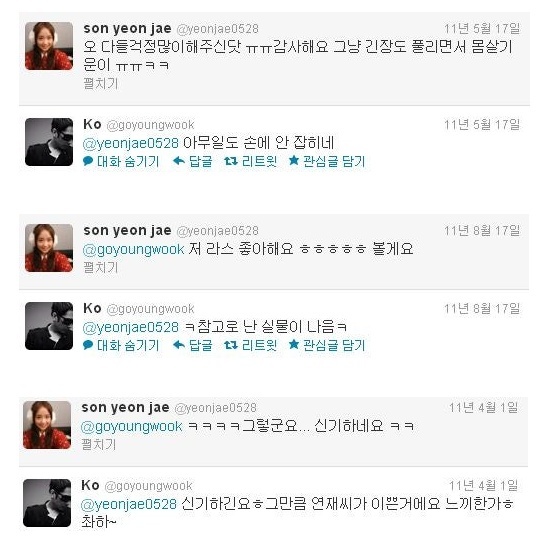554x557 pixels.
Task: Click retweet icon under August 17 Ko tweet
Action: [231, 345]
